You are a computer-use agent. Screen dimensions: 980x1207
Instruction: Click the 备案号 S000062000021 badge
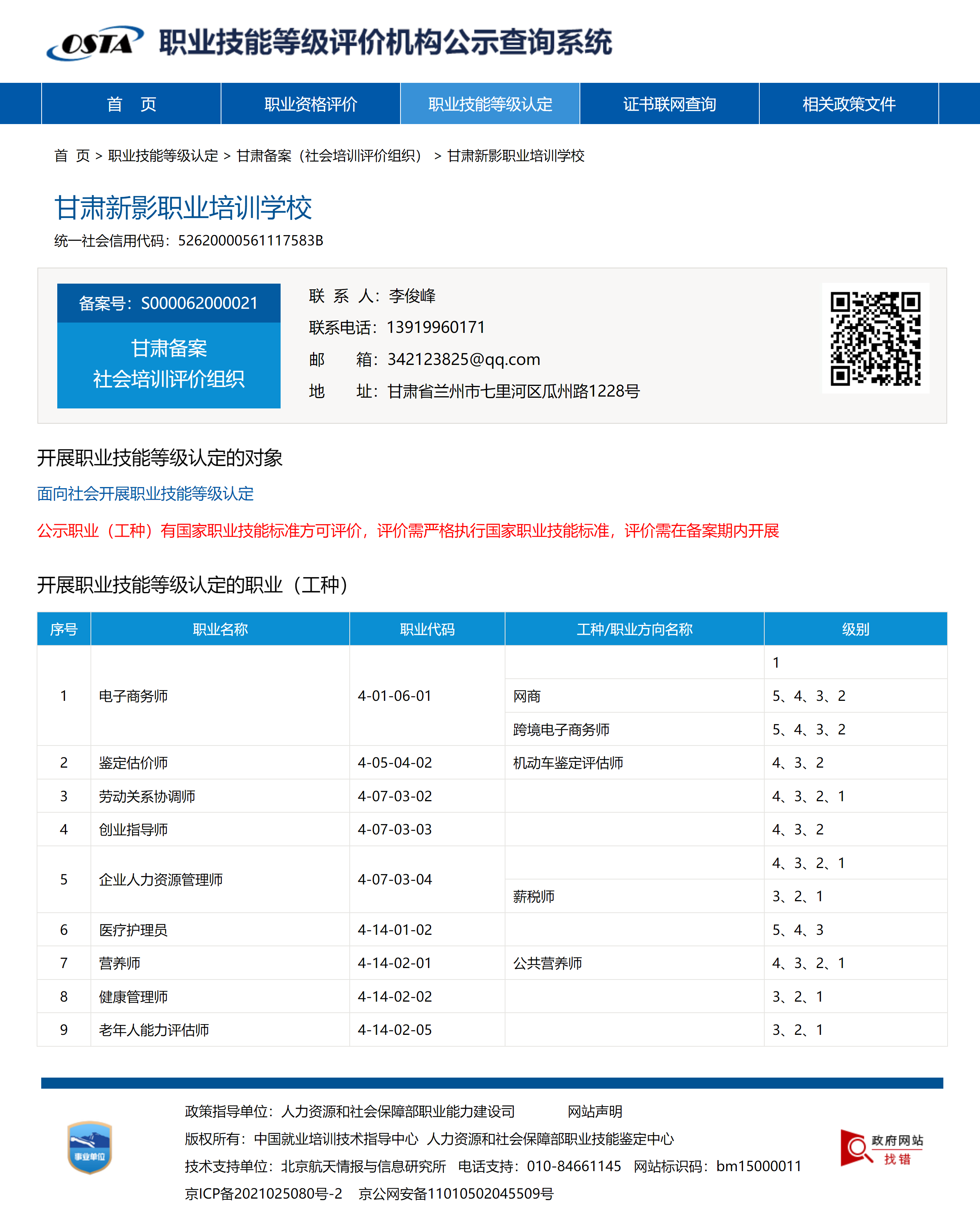tap(168, 303)
